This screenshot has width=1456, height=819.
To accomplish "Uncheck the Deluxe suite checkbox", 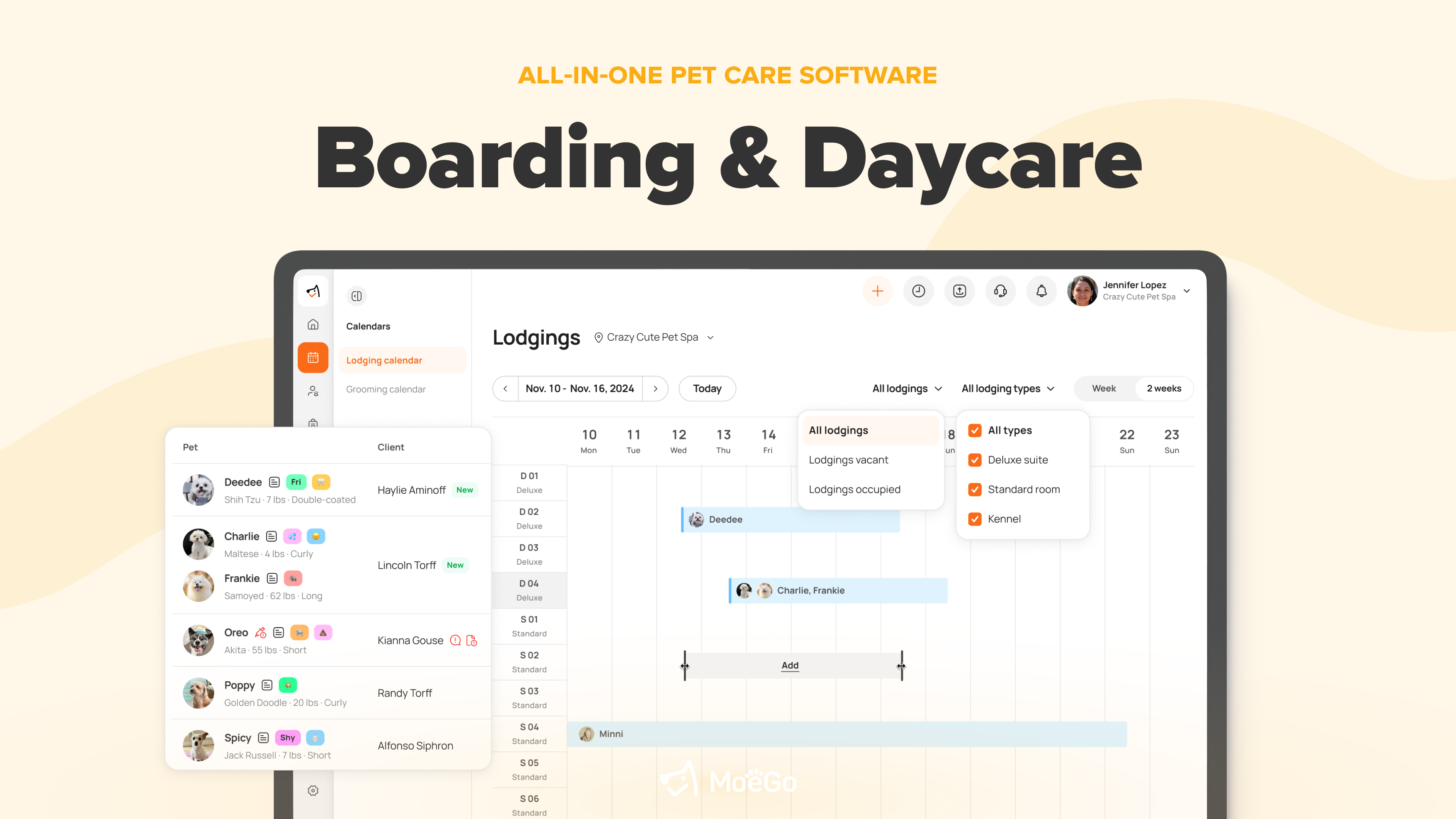I will click(x=975, y=460).
